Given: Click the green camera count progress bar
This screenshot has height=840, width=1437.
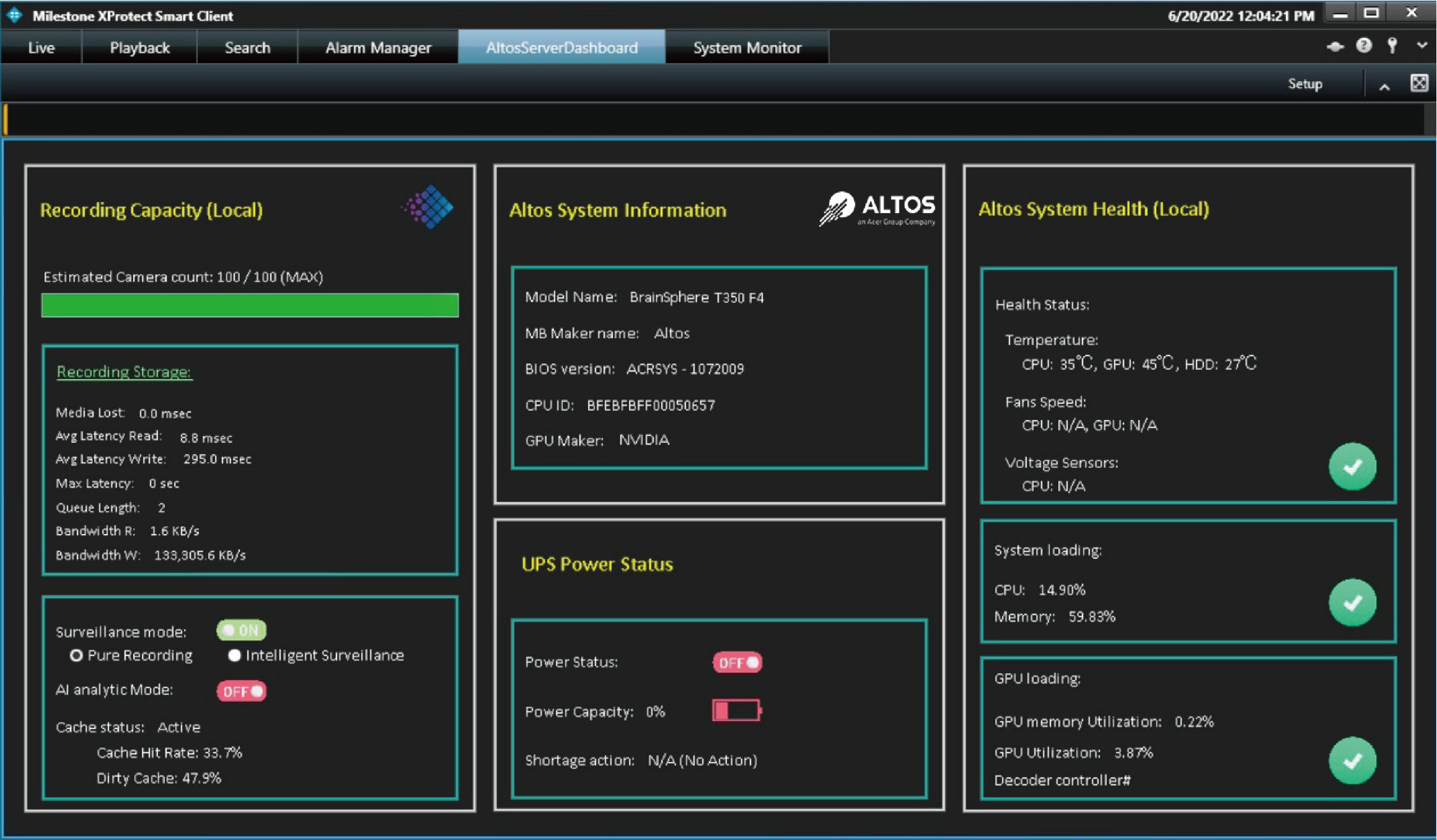Looking at the screenshot, I should [x=250, y=305].
